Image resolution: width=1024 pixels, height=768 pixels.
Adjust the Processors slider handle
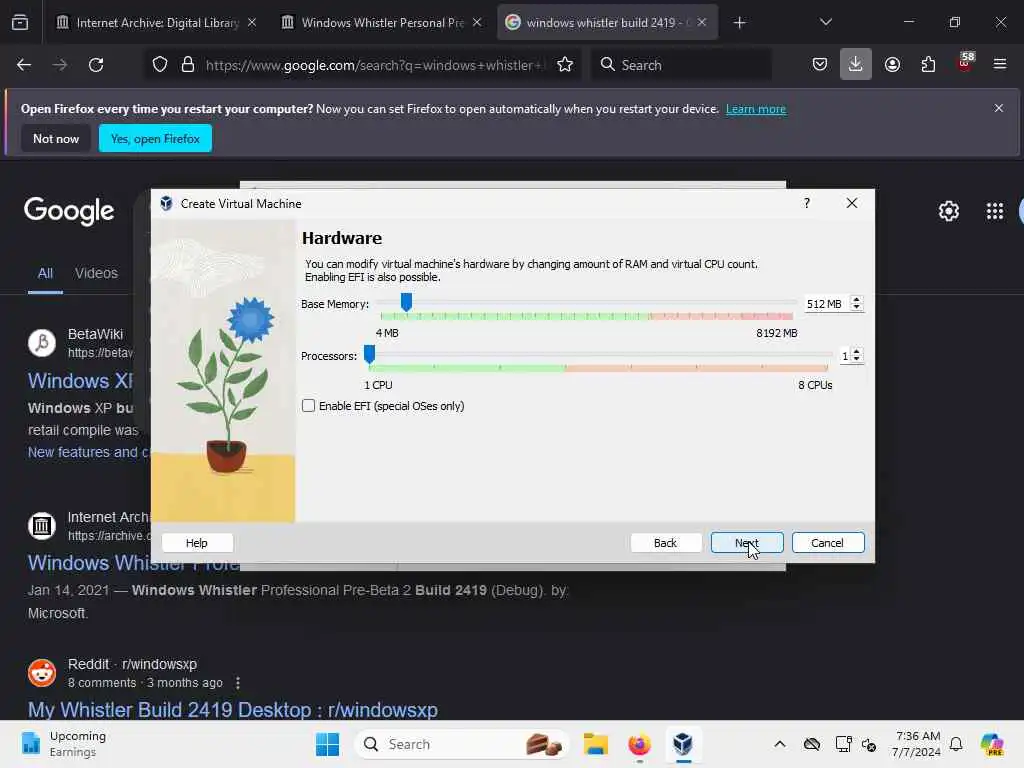pos(370,354)
